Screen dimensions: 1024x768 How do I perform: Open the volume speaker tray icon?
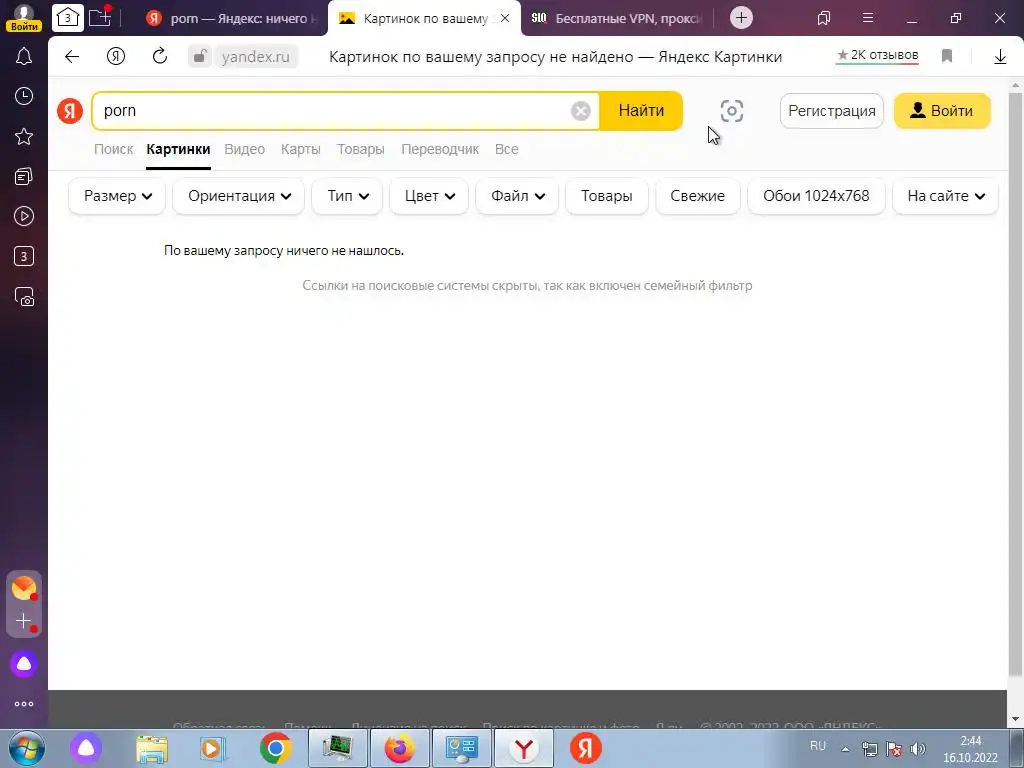point(918,749)
